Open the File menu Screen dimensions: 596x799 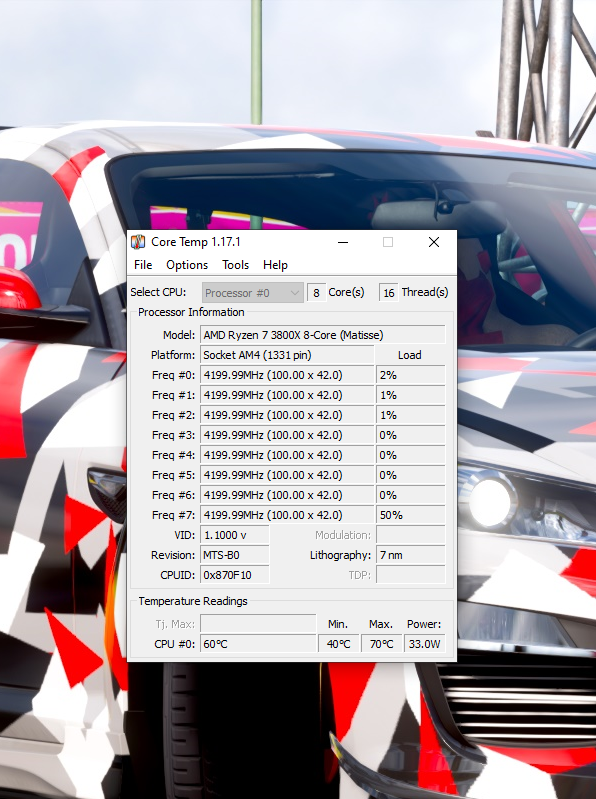[x=143, y=265]
